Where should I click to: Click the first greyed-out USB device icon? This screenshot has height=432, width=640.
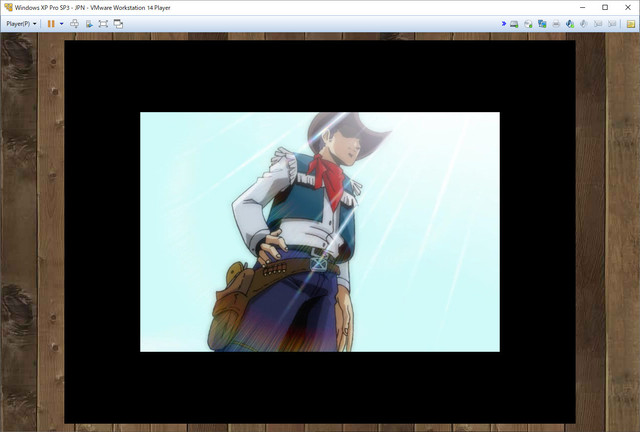point(598,24)
